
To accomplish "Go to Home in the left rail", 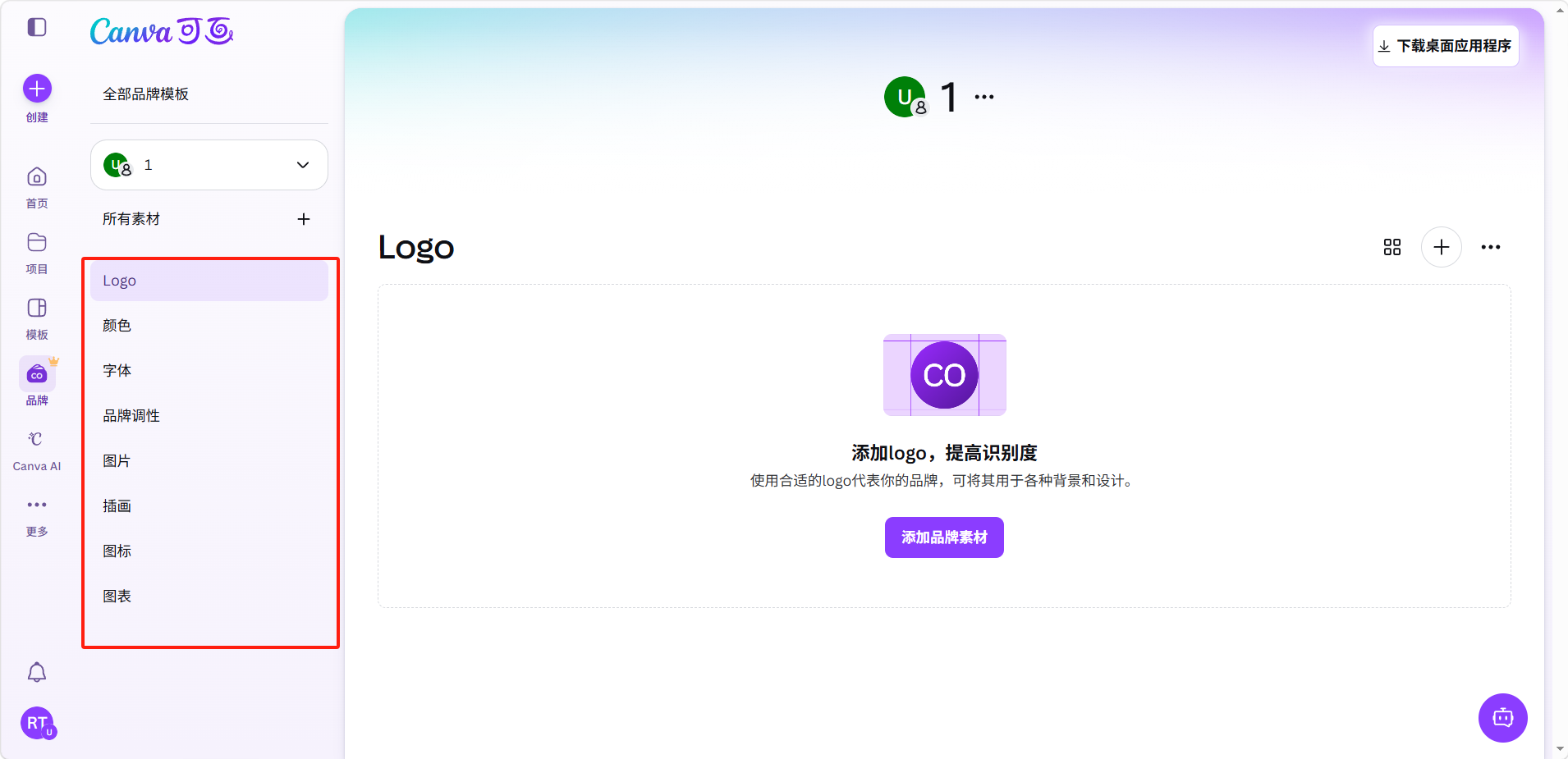I will [x=37, y=177].
